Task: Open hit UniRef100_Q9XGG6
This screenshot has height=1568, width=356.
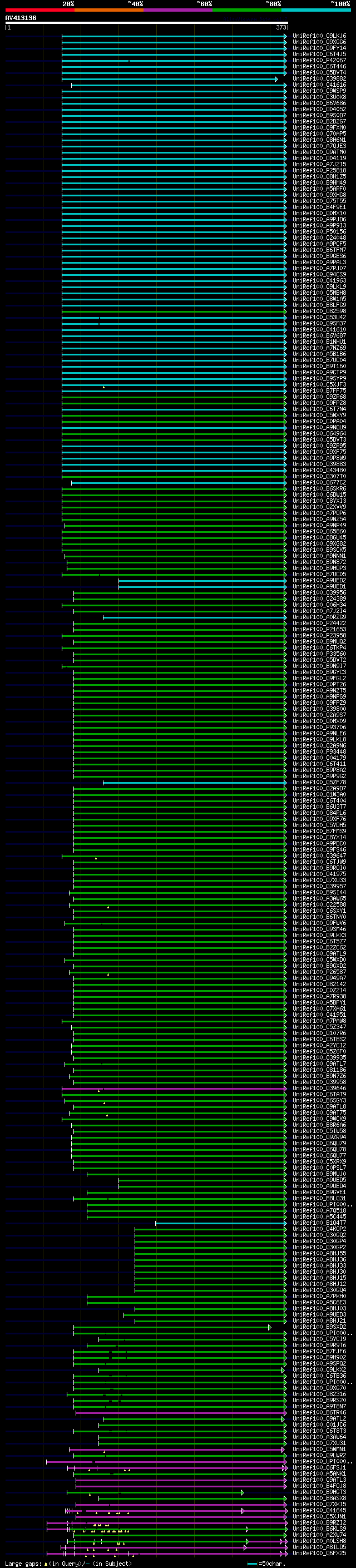Action: click(319, 43)
